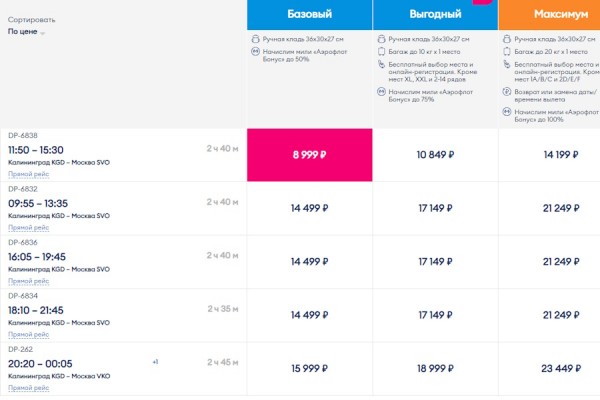The image size is (600, 400).
Task: Choose the highlighted 8 999 ₽ fare
Action: click(x=310, y=155)
